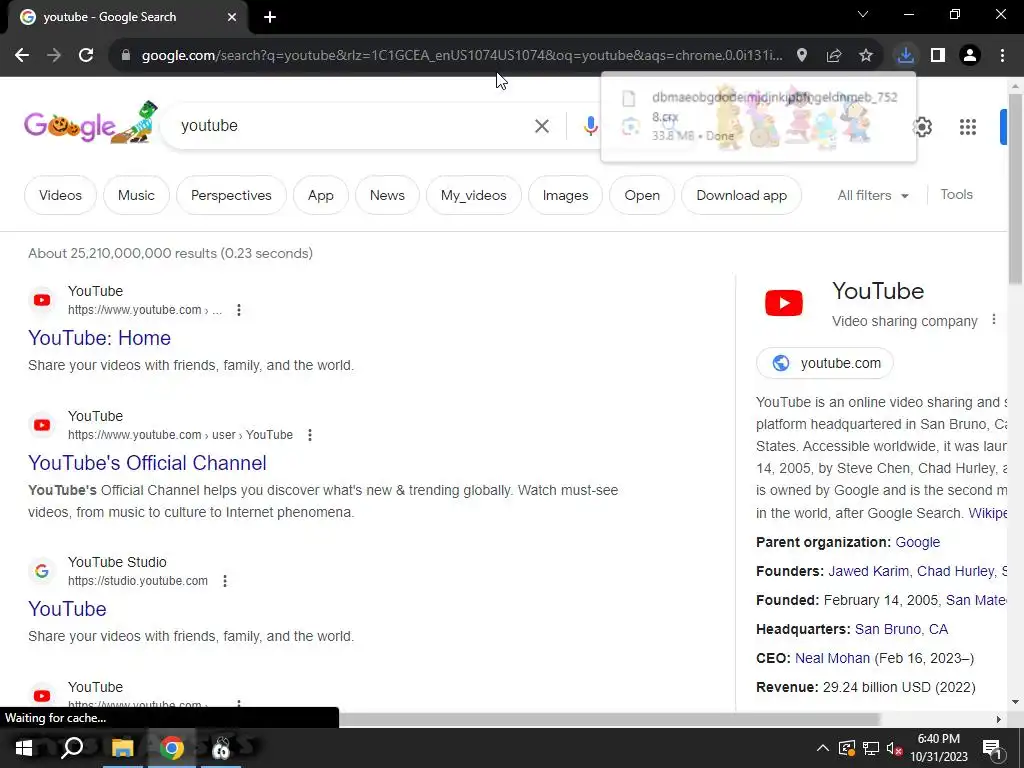Click the horizontal scrollbar right arrow
The image size is (1024, 768).
[999, 720]
